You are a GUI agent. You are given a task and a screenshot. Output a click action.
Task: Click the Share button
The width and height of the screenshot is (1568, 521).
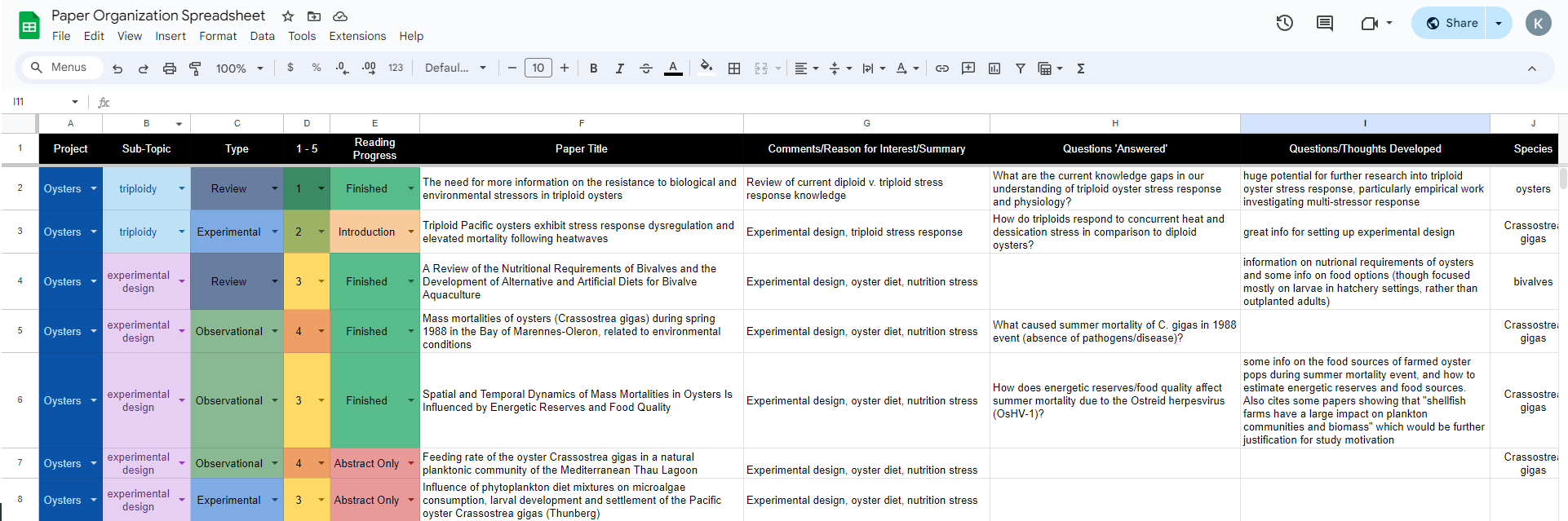(x=1452, y=23)
